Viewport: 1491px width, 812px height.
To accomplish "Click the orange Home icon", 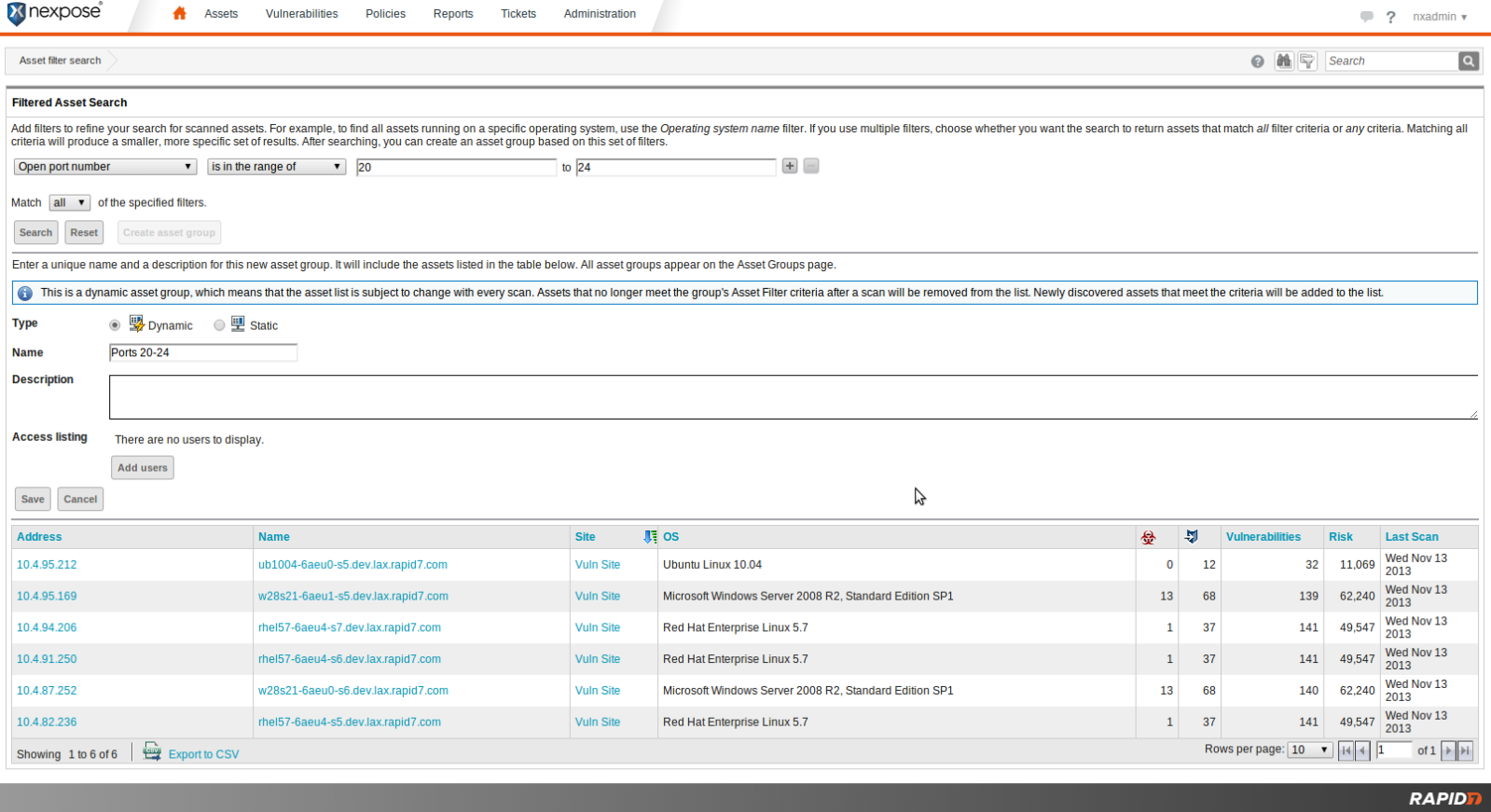I will pyautogui.click(x=179, y=13).
